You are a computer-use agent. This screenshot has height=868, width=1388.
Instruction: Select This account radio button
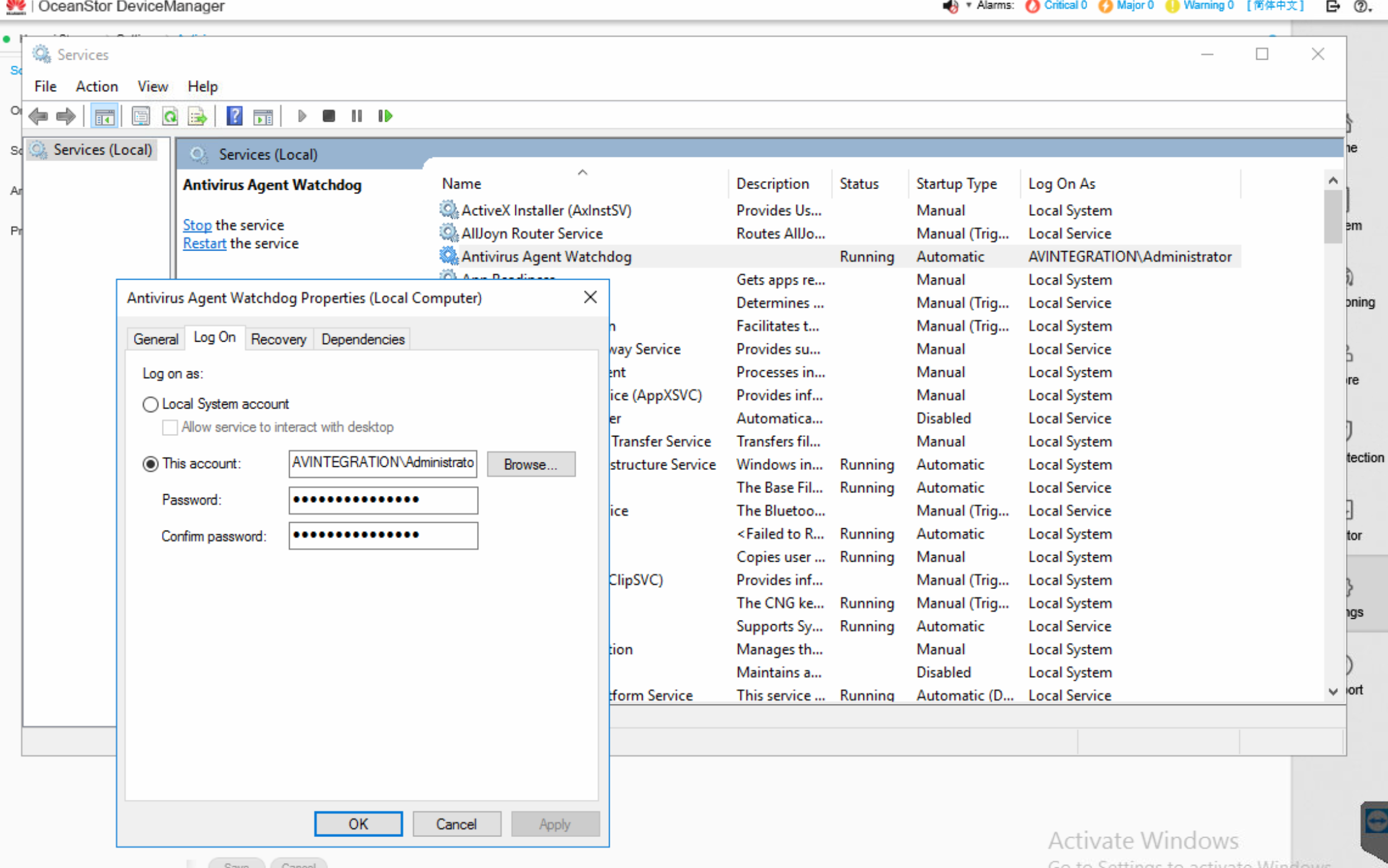pyautogui.click(x=150, y=464)
